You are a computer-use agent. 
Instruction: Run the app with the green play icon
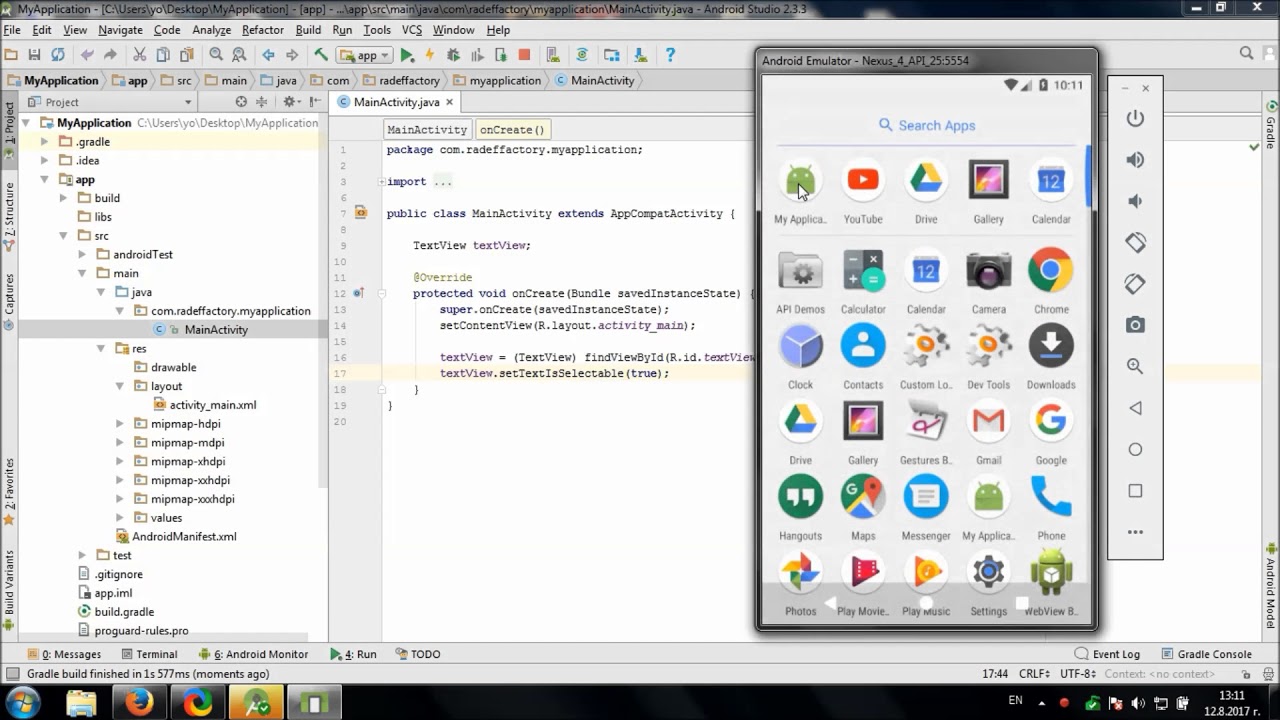[407, 55]
